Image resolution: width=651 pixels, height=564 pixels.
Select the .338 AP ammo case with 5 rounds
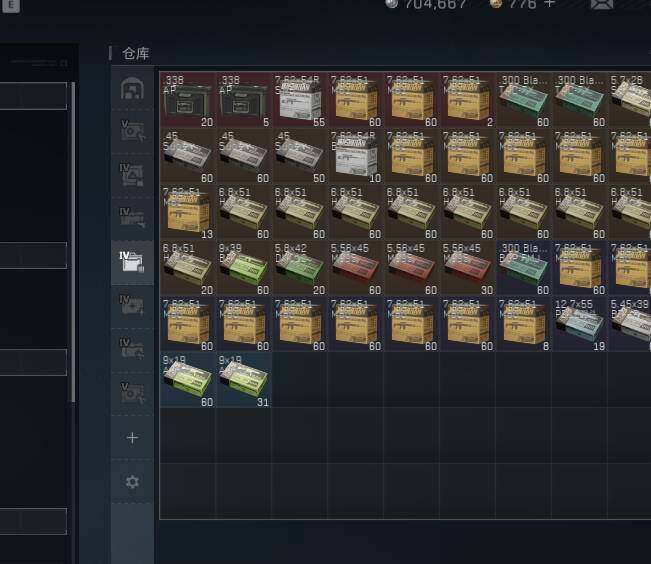[x=244, y=100]
